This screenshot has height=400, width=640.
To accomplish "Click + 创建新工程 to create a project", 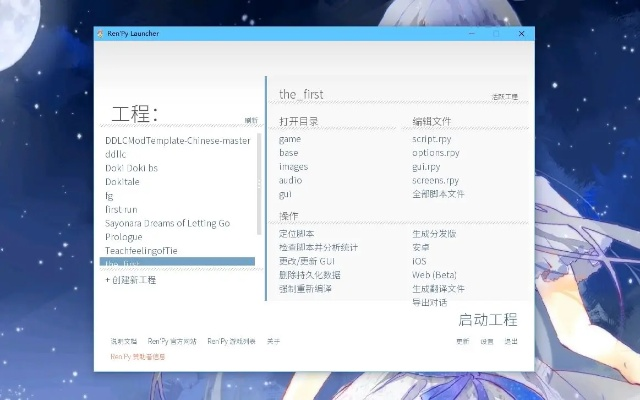I will [x=131, y=280].
